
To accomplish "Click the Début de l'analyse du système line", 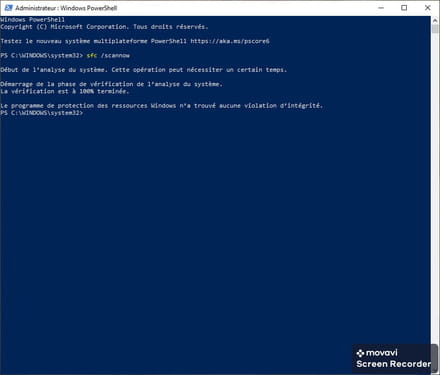I will coord(144,70).
